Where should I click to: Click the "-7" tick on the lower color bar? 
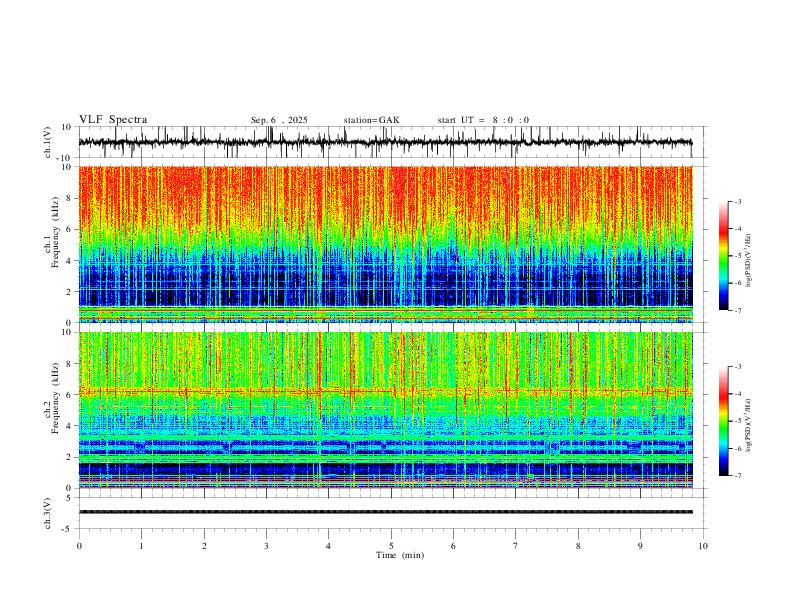point(738,476)
